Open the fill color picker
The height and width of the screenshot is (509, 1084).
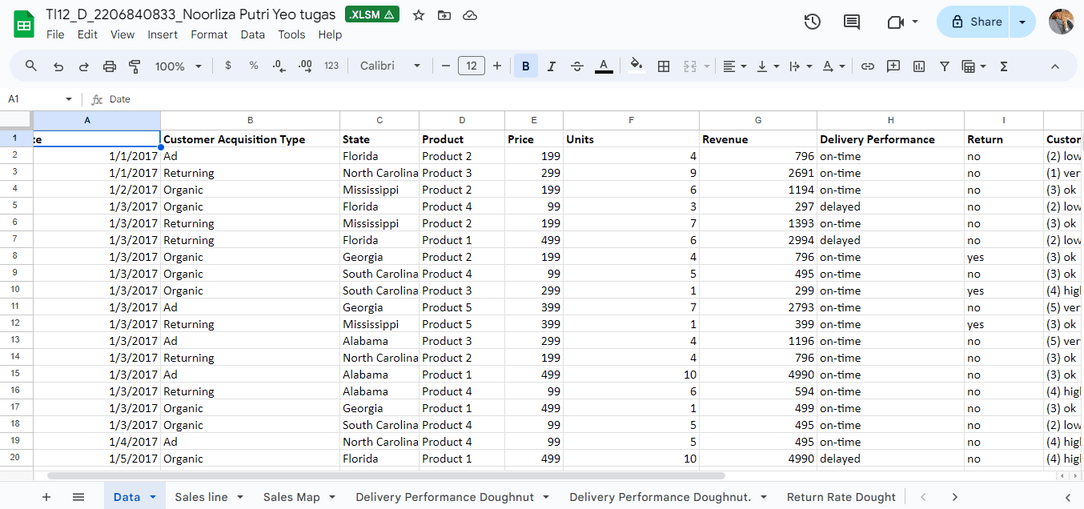coord(637,66)
